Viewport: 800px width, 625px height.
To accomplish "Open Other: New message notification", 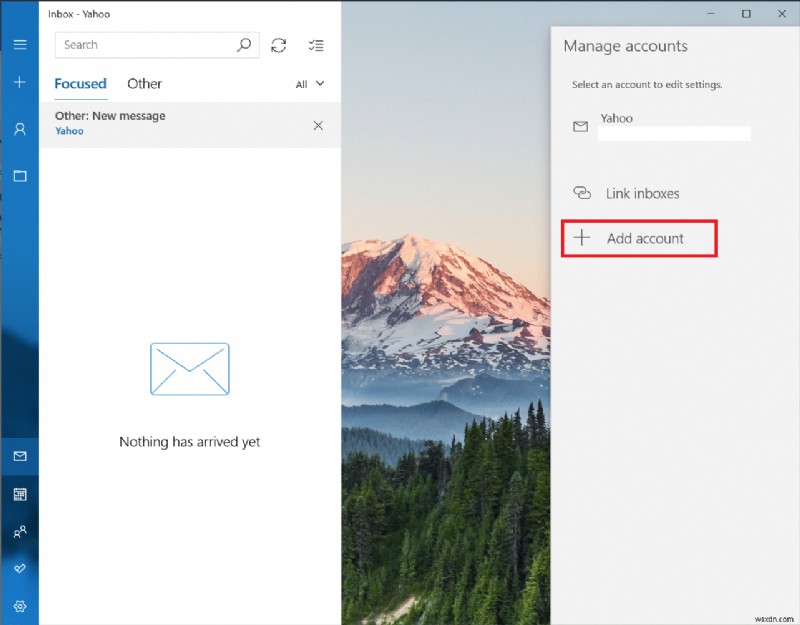I will [x=190, y=125].
